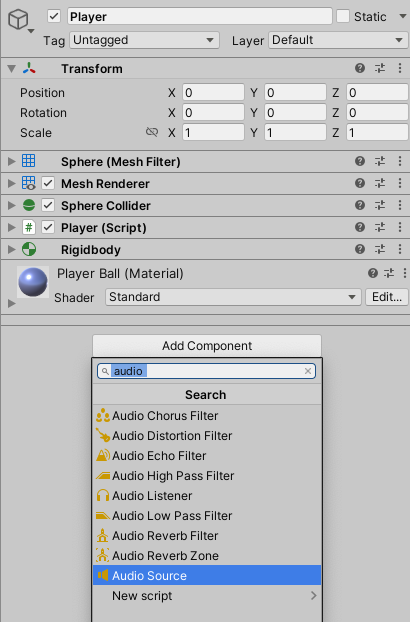Expand the Player Ball material properties
The width and height of the screenshot is (410, 622).
tap(11, 303)
